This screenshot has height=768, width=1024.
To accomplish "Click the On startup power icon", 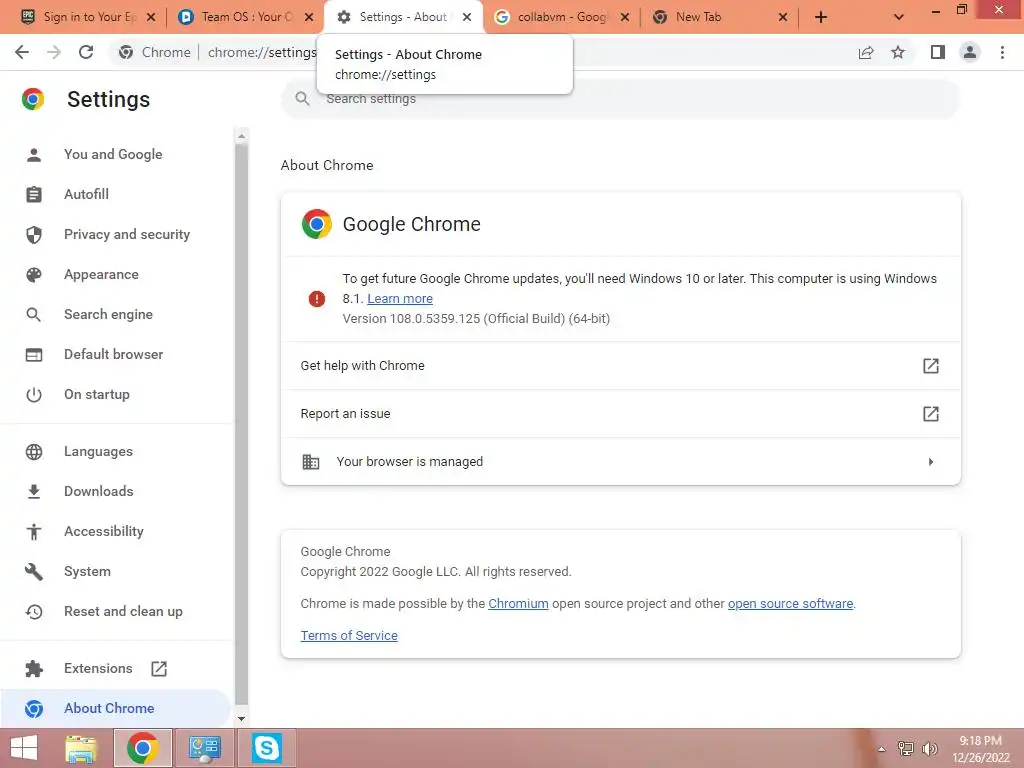I will coord(33,394).
